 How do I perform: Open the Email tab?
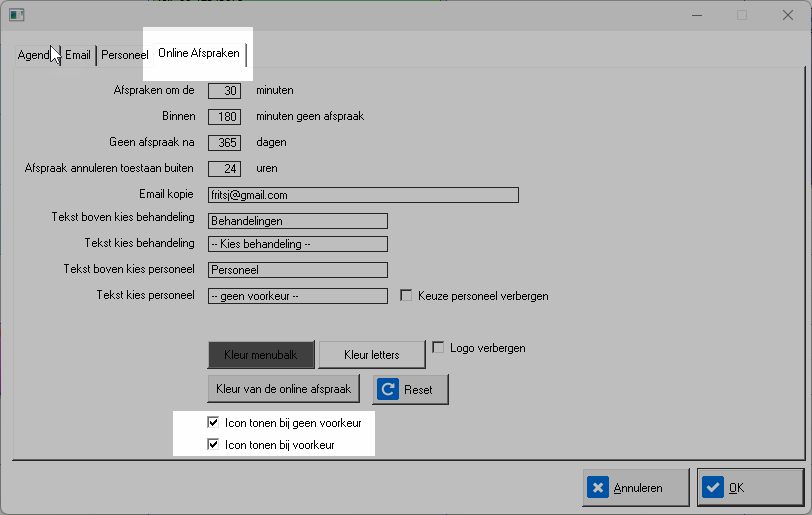click(78, 55)
